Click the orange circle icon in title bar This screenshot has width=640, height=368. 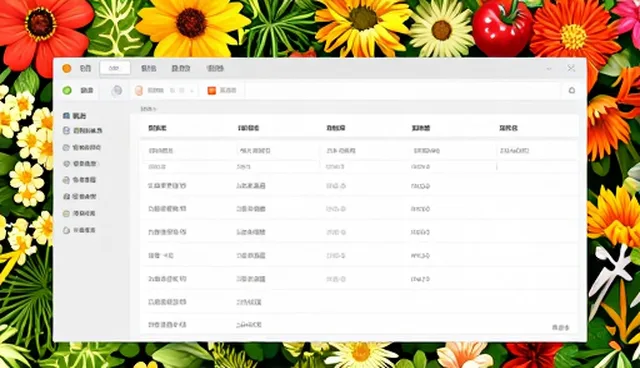click(x=67, y=69)
